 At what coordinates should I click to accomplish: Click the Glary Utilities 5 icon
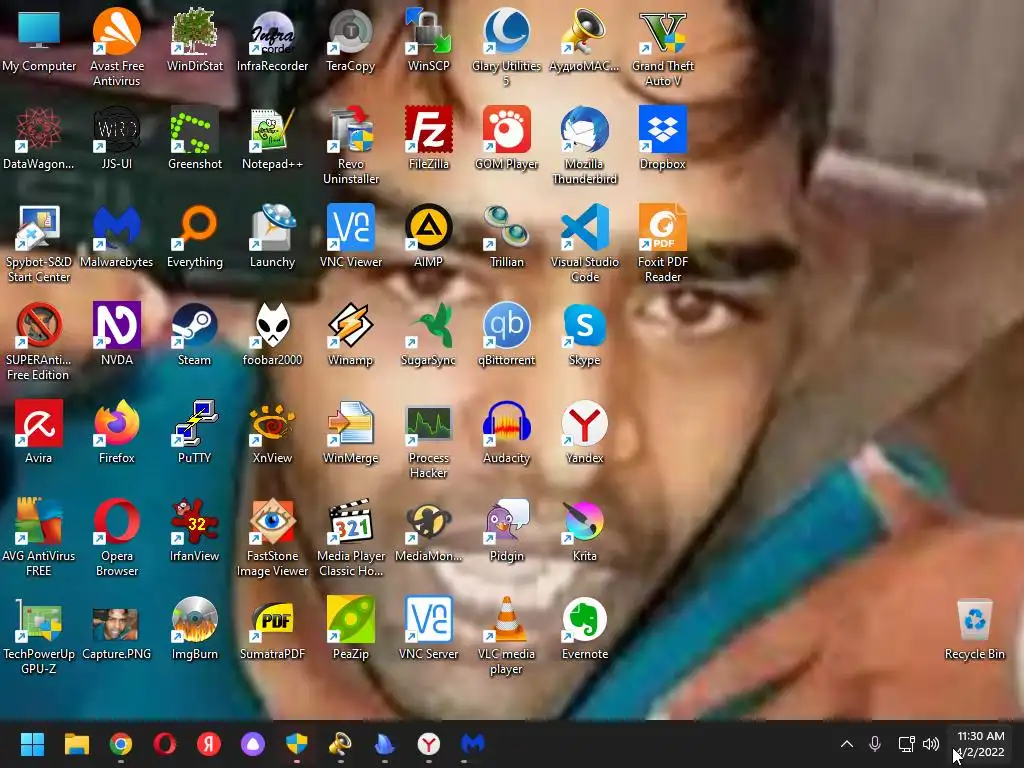pyautogui.click(x=506, y=31)
